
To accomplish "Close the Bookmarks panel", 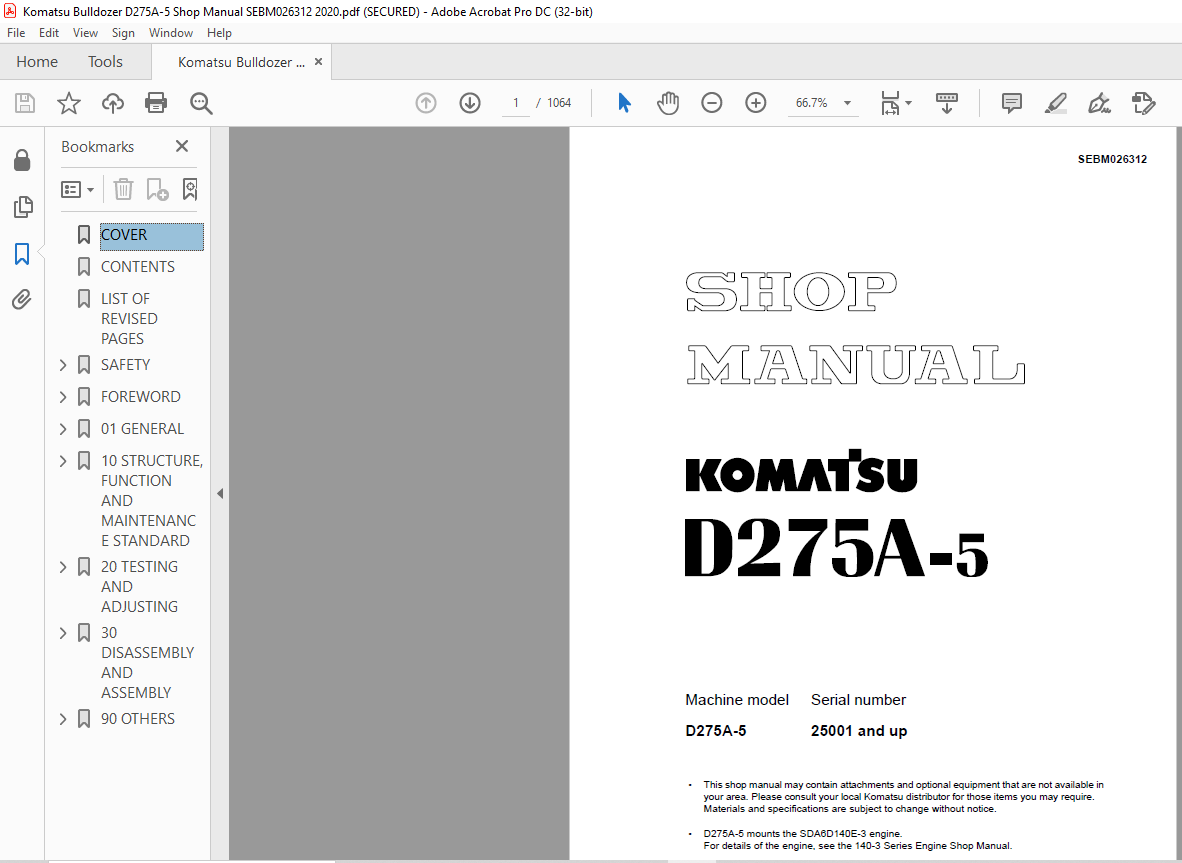I will (182, 146).
